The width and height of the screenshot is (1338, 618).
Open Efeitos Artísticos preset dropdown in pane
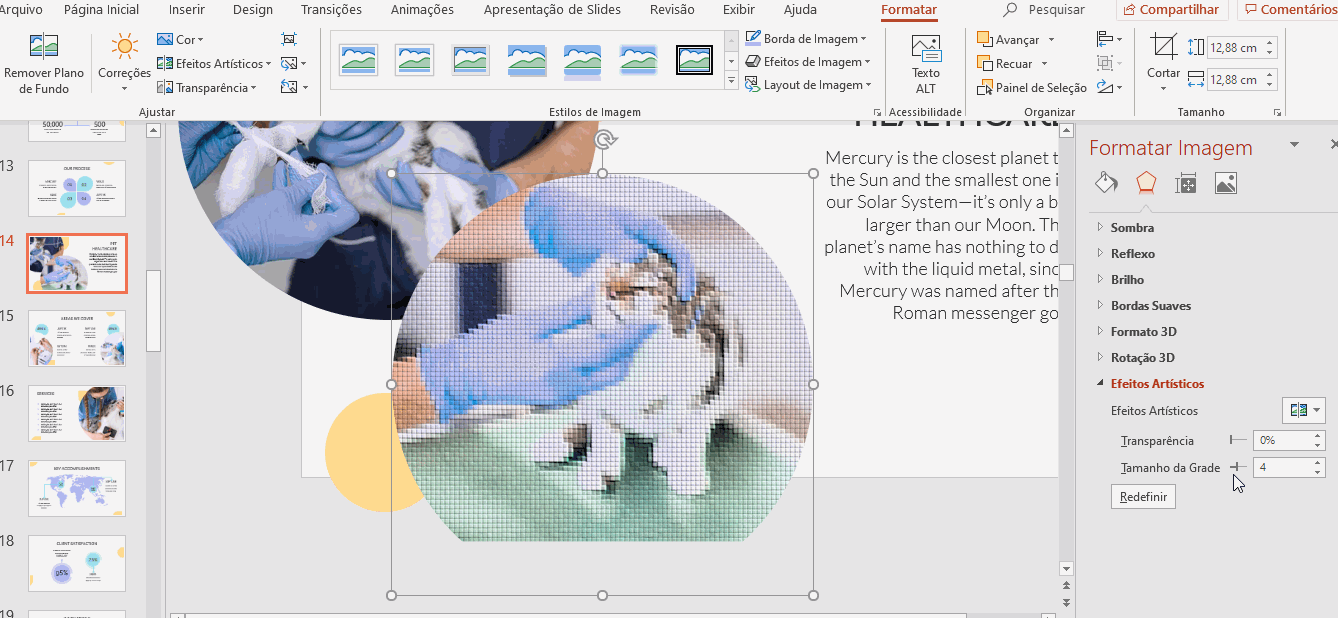pyautogui.click(x=1304, y=410)
